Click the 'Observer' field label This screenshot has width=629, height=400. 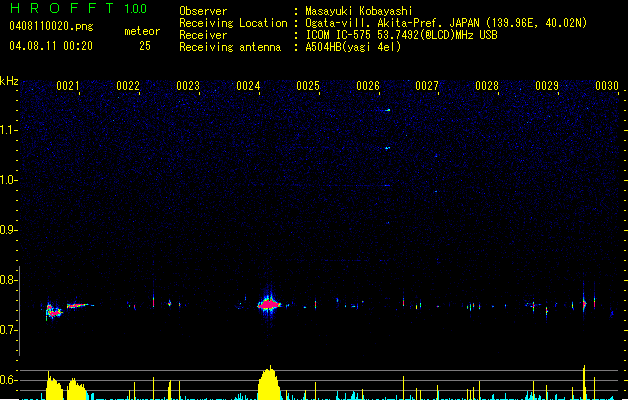[x=203, y=11]
